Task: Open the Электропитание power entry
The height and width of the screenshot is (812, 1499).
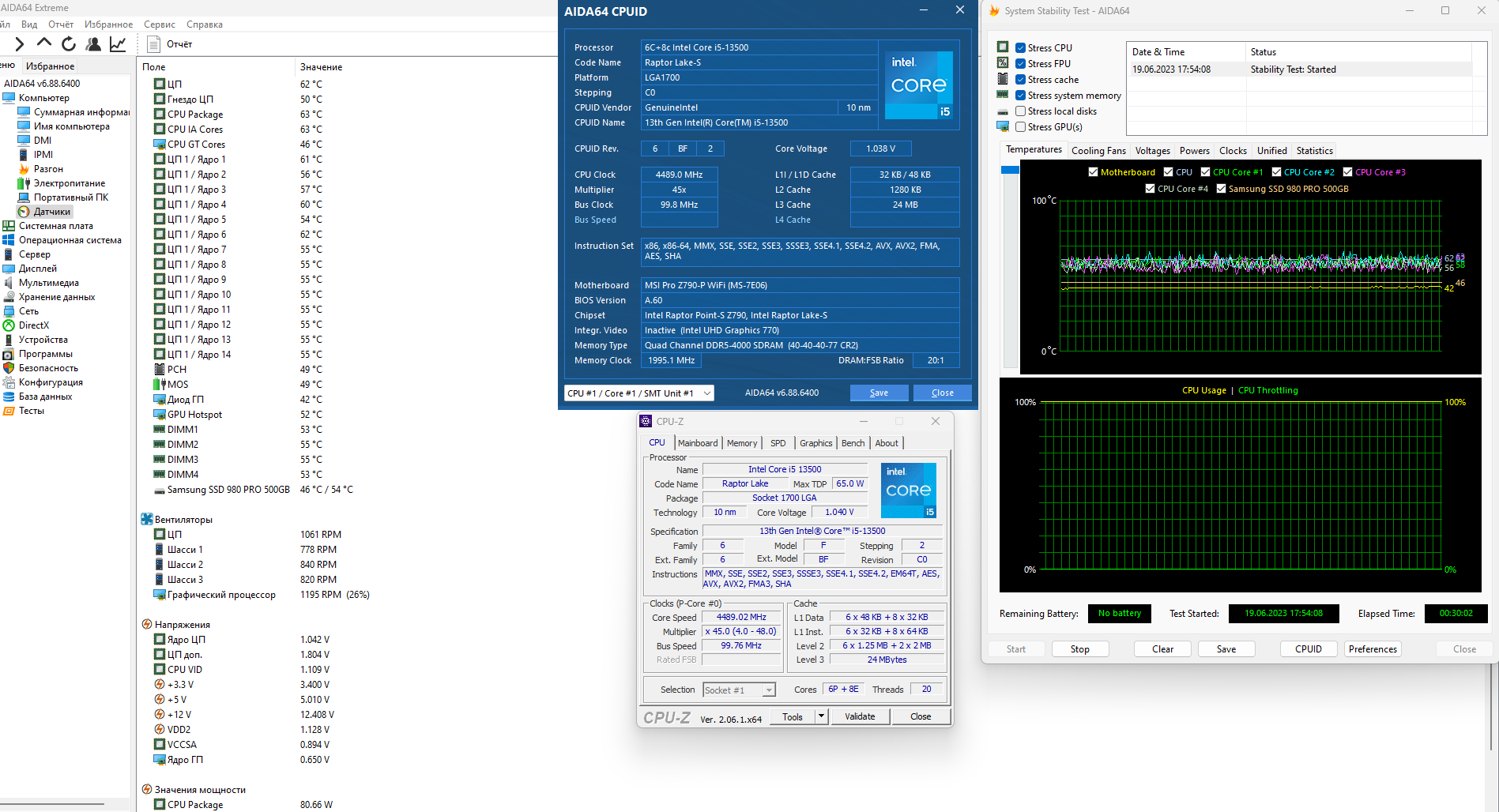Action: pos(70,183)
